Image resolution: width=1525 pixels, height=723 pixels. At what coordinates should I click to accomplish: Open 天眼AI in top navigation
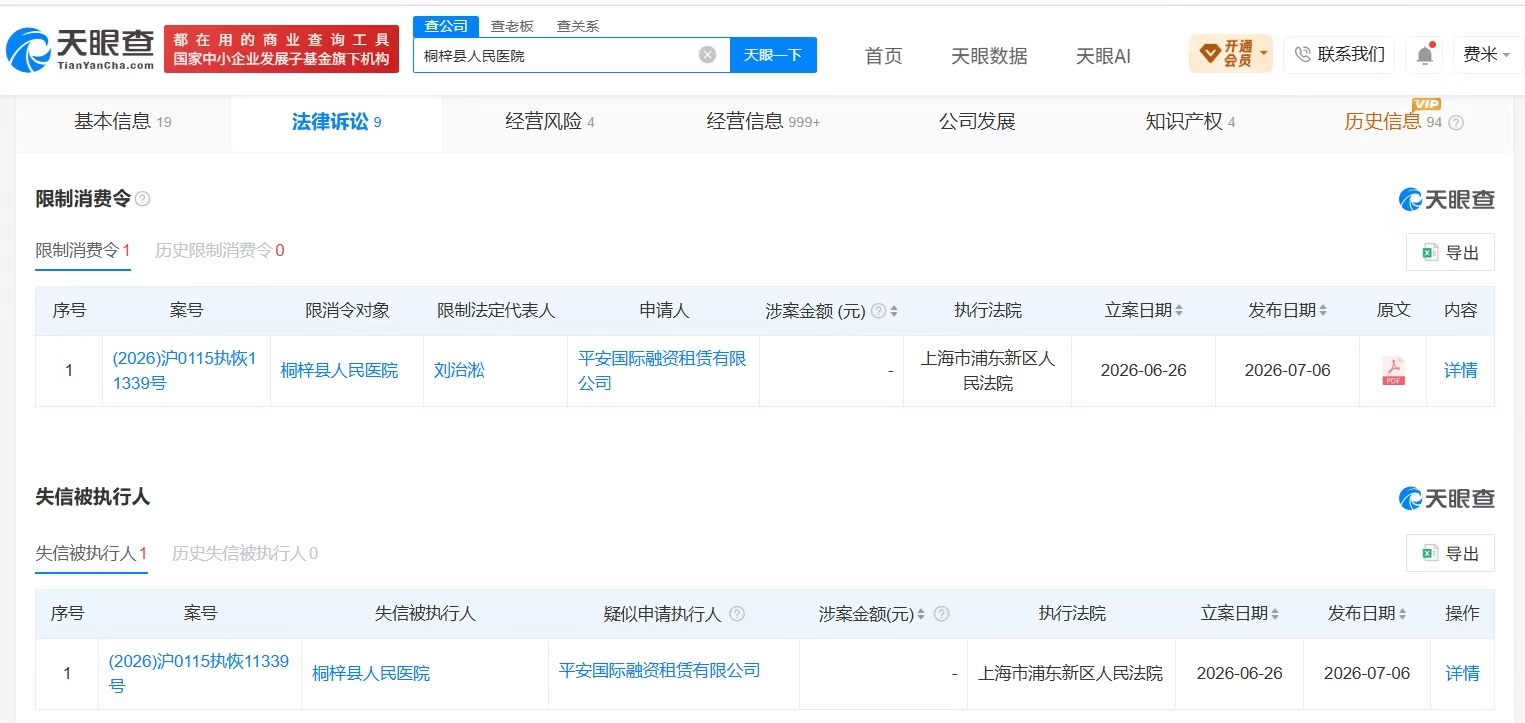[x=1103, y=56]
